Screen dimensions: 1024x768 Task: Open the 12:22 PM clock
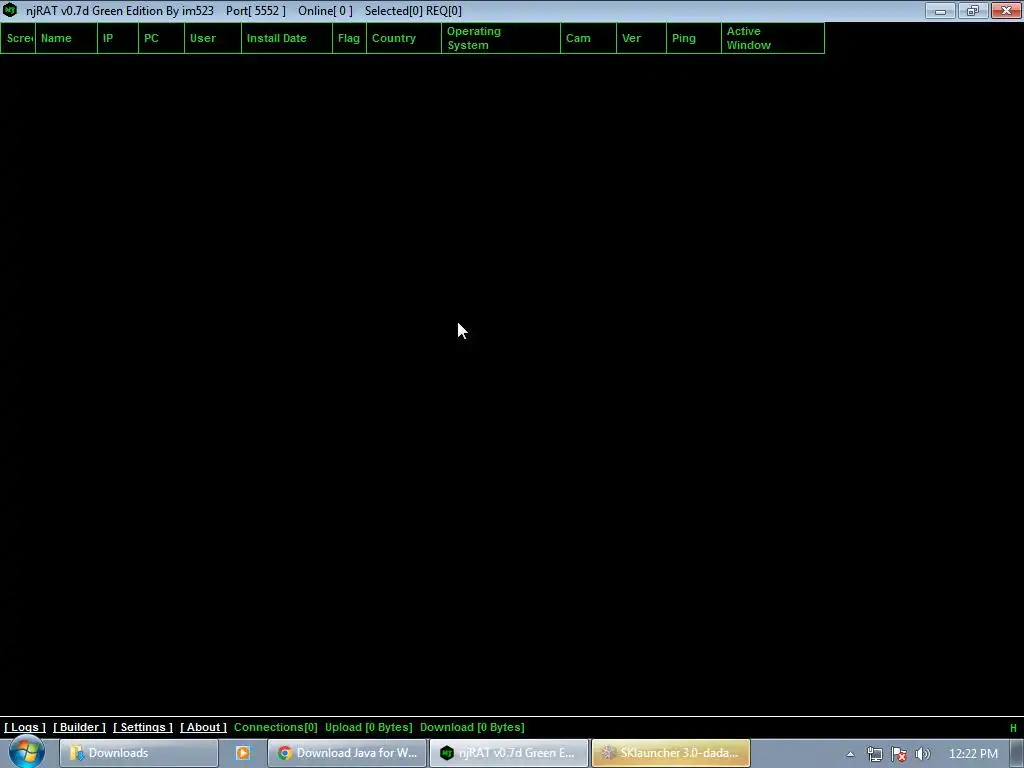973,754
